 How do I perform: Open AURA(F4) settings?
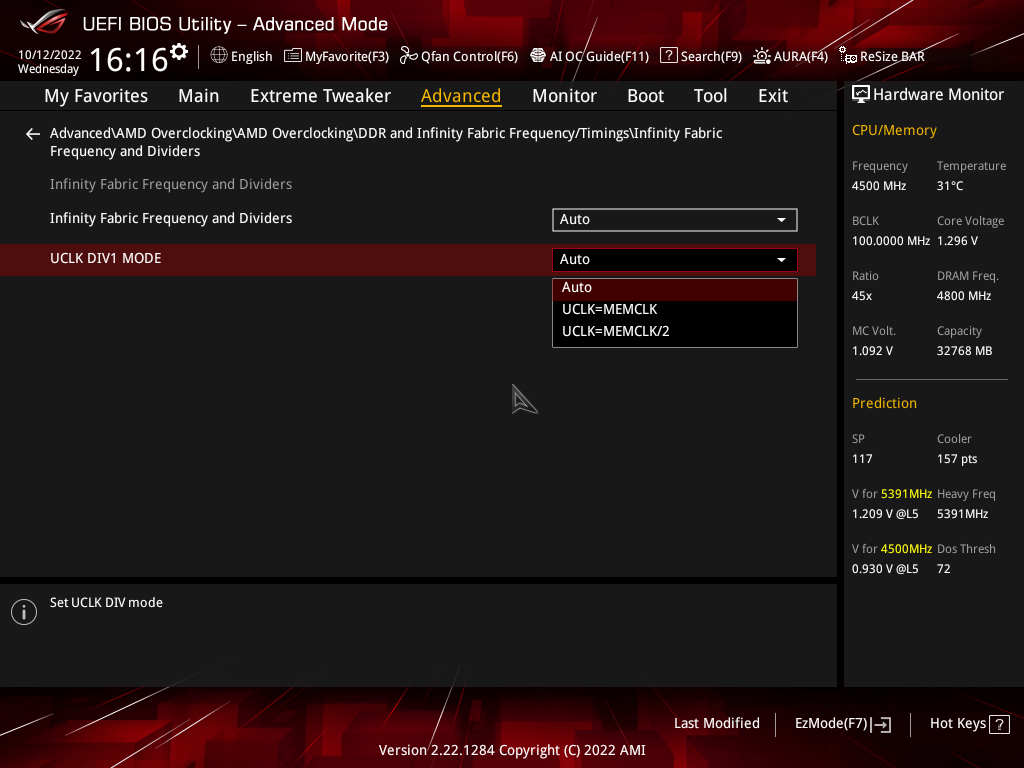tap(791, 56)
